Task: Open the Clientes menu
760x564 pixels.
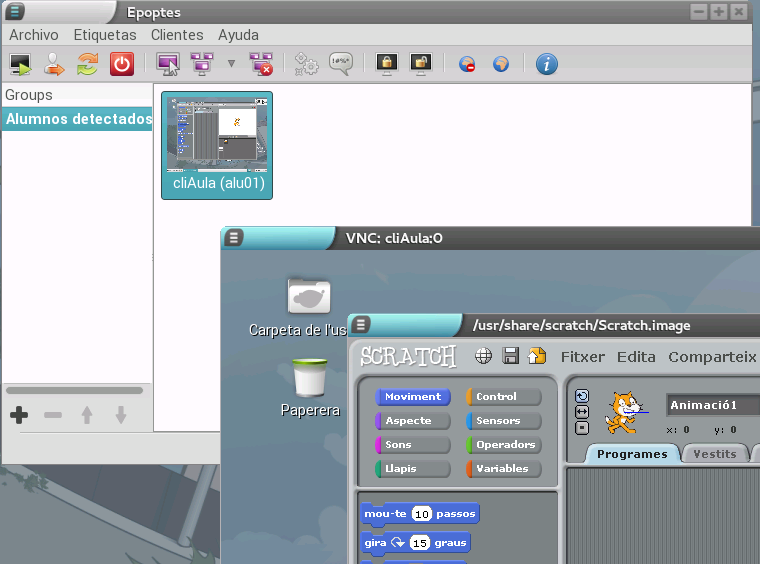Action: [x=177, y=35]
